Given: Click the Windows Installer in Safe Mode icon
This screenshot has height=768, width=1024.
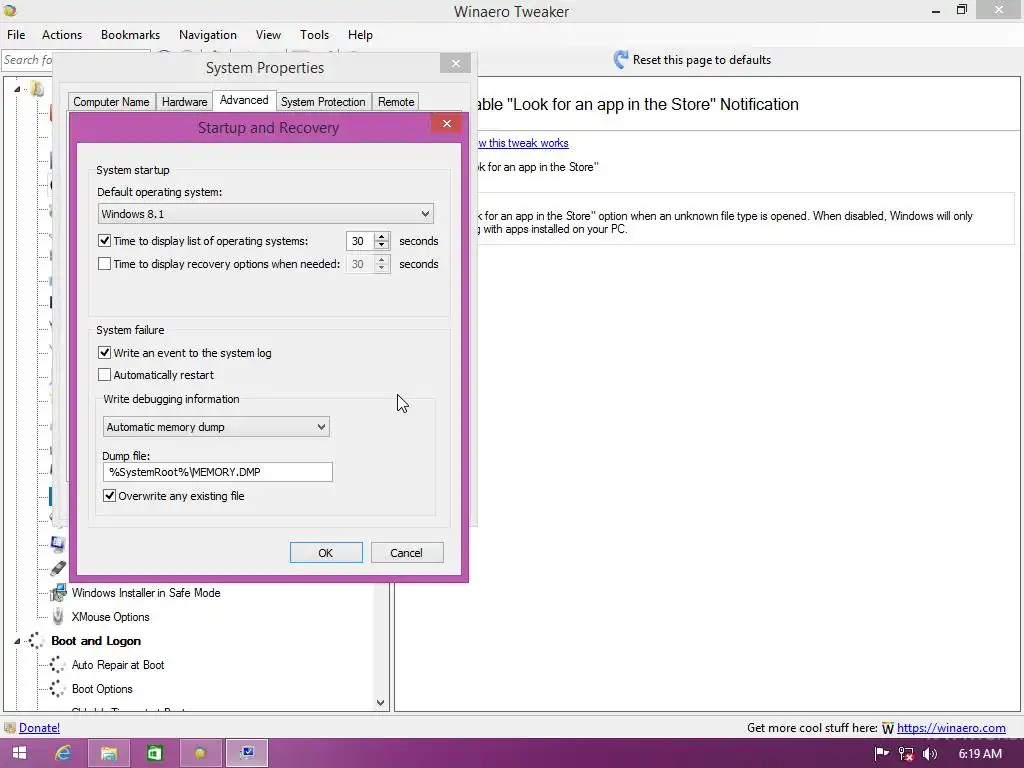Looking at the screenshot, I should click(58, 593).
